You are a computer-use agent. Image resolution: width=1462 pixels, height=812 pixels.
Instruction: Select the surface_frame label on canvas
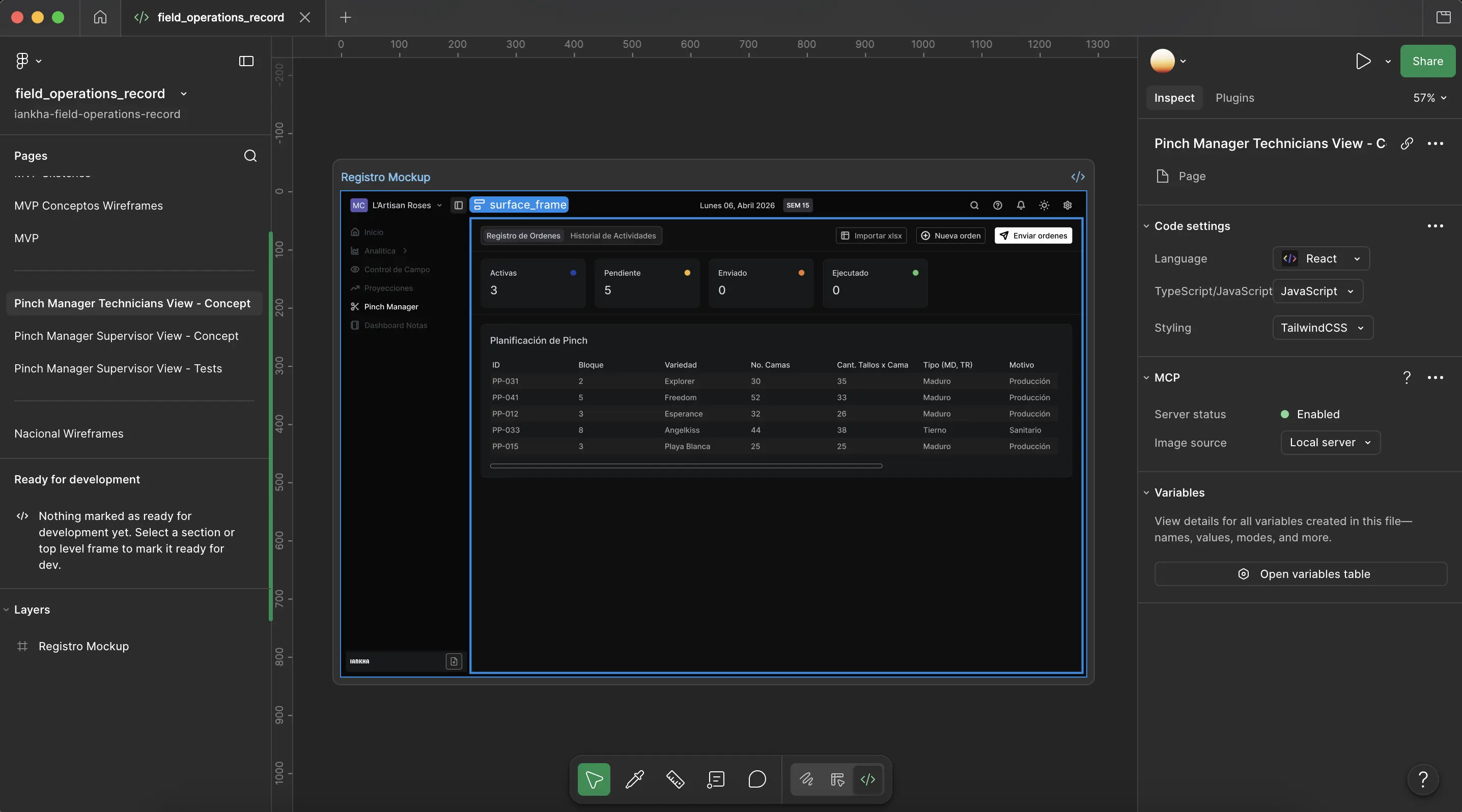pyautogui.click(x=519, y=205)
